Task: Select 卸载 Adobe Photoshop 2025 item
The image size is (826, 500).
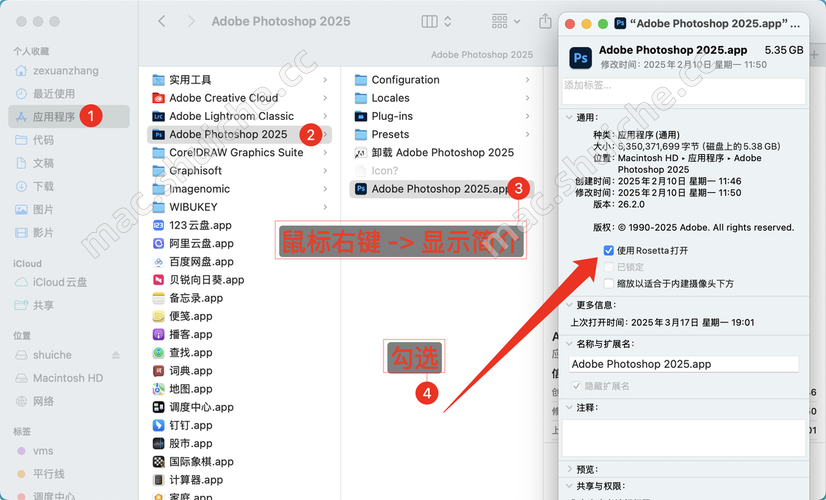Action: pos(441,153)
